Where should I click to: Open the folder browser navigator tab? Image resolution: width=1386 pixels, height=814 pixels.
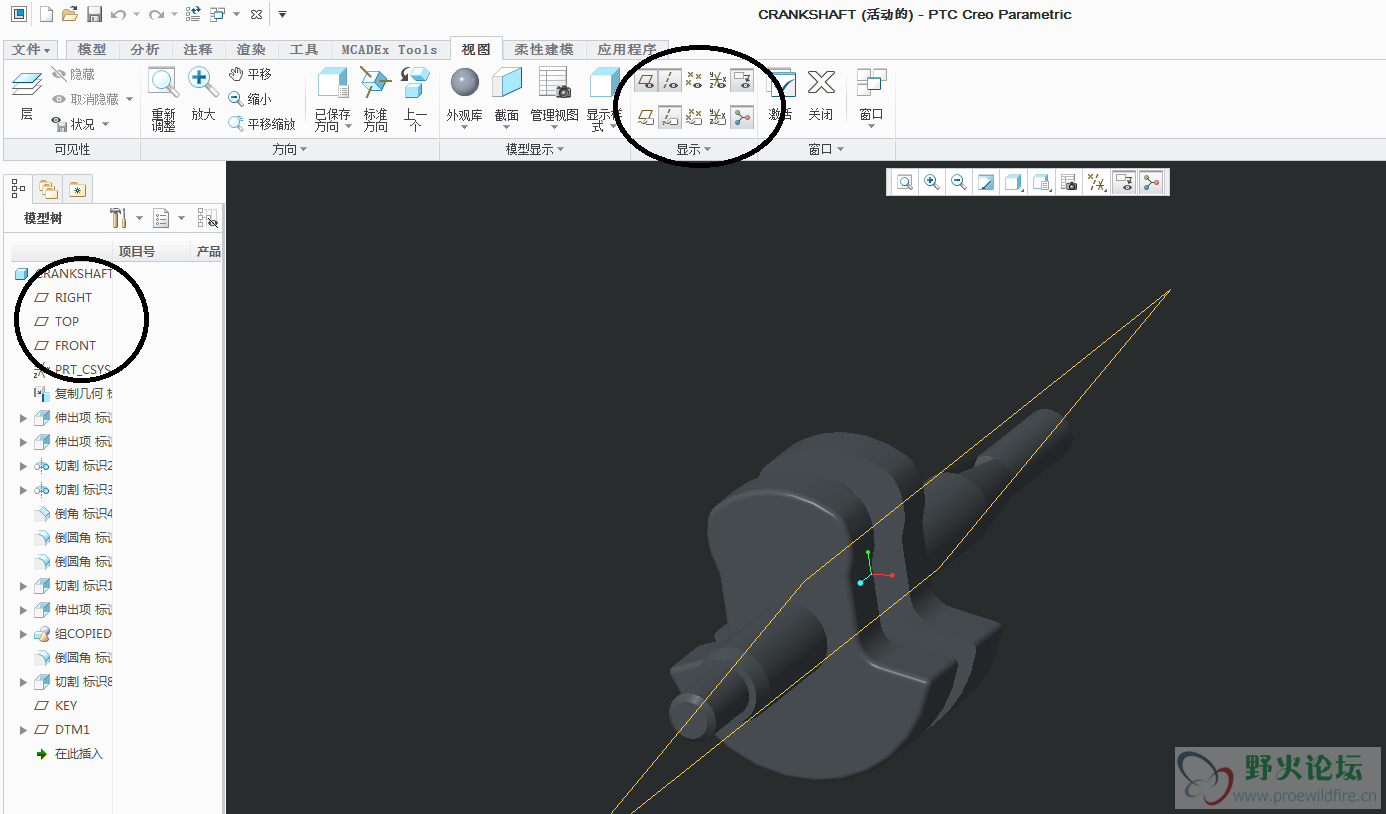(47, 188)
